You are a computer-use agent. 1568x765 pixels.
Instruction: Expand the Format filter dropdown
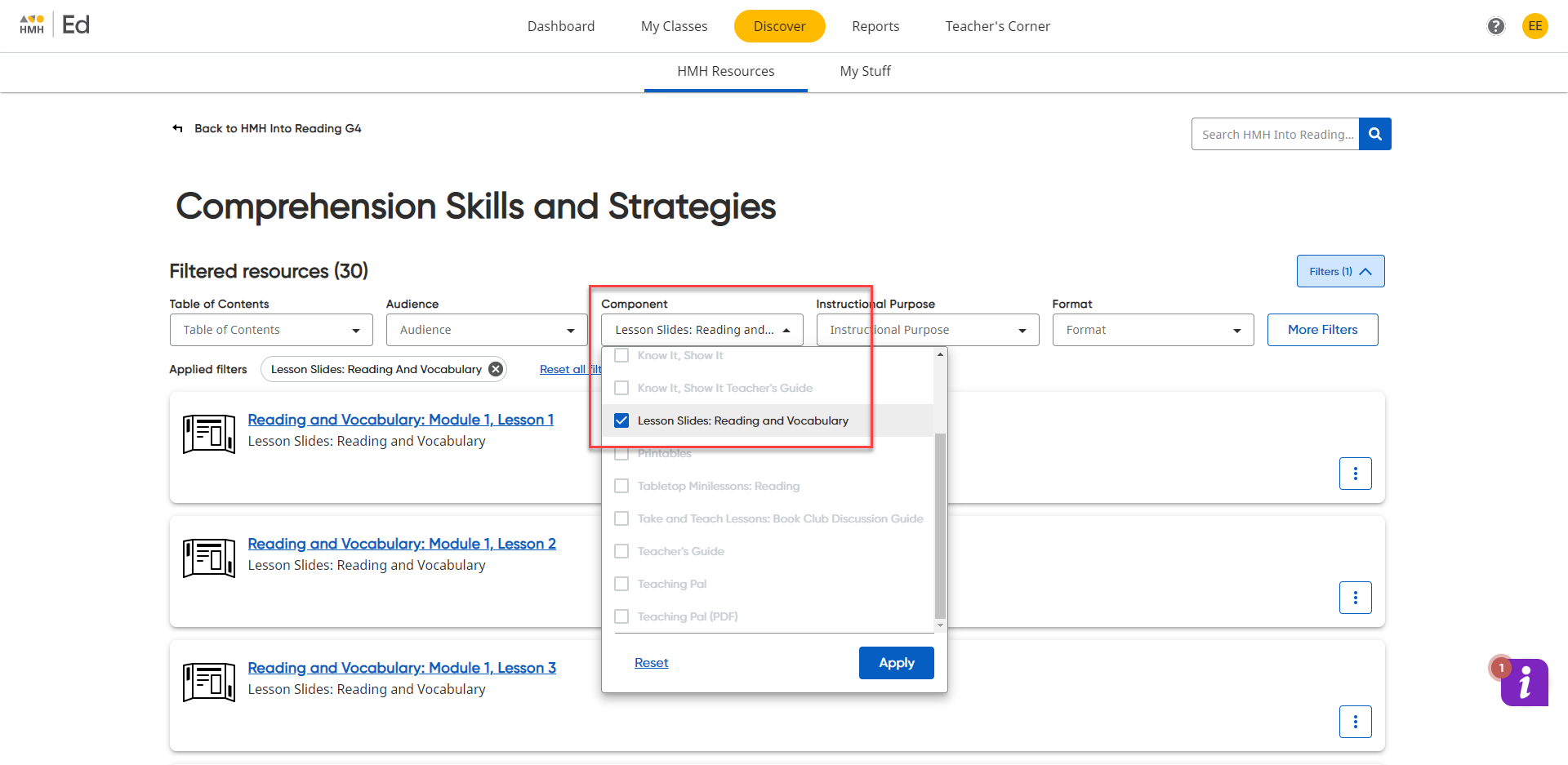point(1152,330)
